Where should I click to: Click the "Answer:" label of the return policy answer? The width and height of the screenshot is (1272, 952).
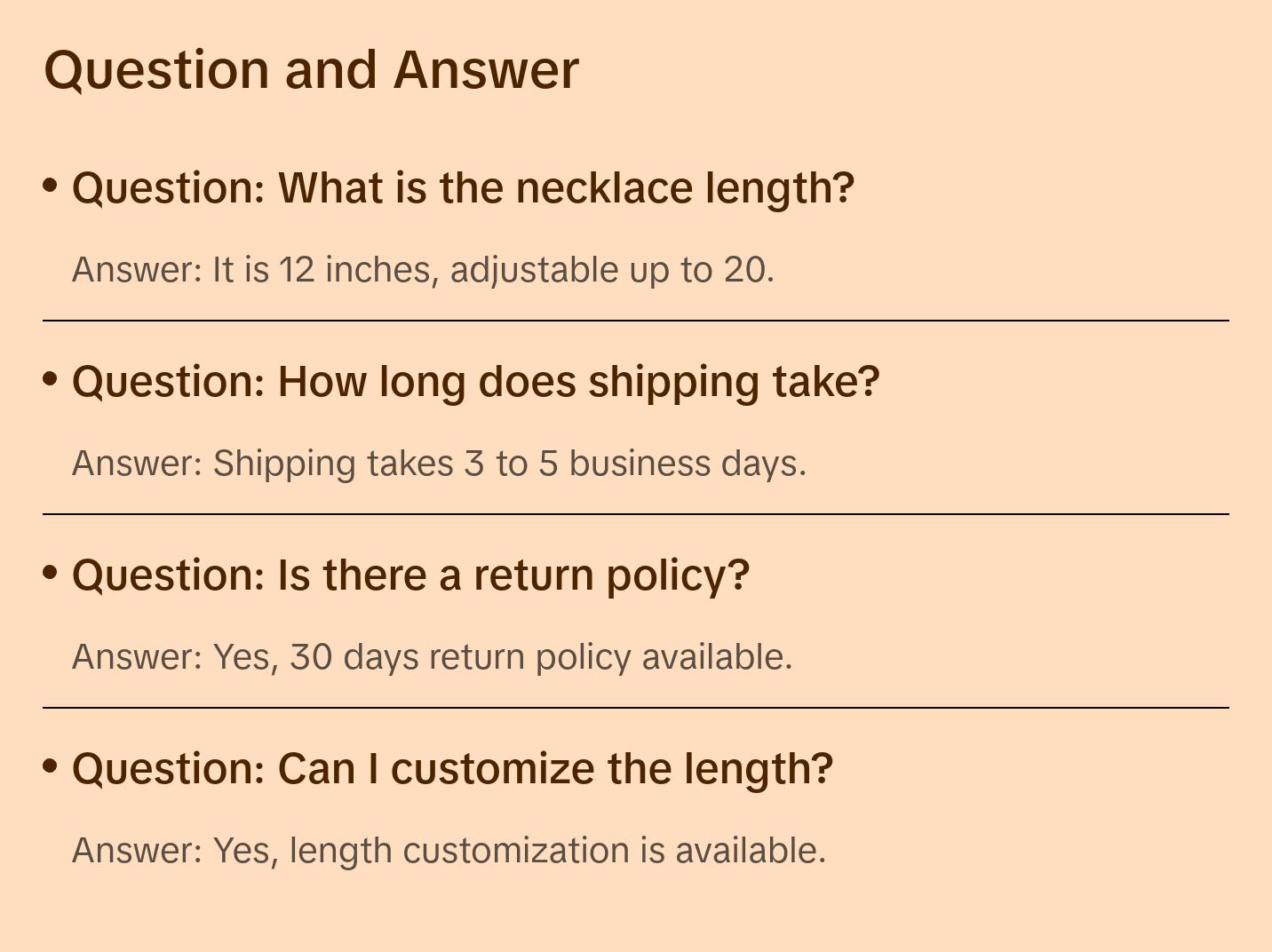(x=138, y=657)
